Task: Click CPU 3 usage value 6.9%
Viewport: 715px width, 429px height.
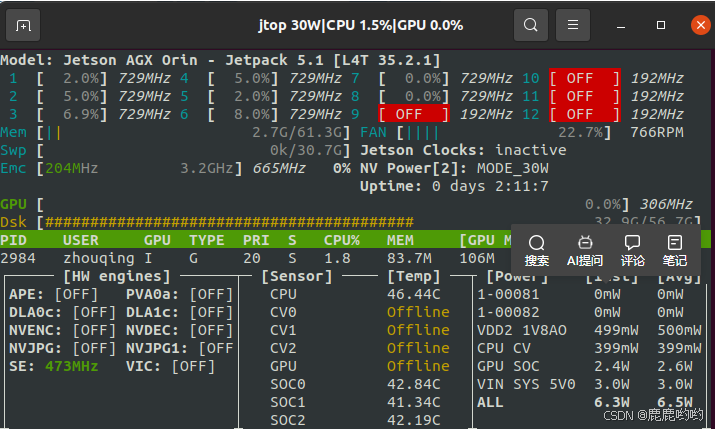Action: click(81, 114)
